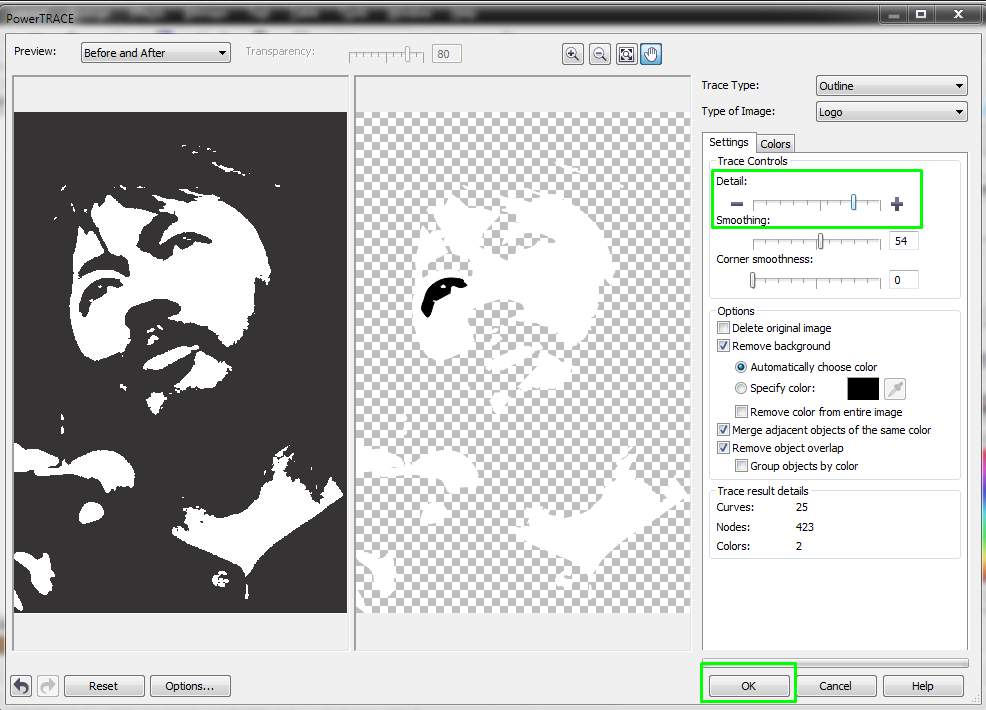This screenshot has height=710, width=986.
Task: Select the Pan hand tool
Action: coord(651,54)
